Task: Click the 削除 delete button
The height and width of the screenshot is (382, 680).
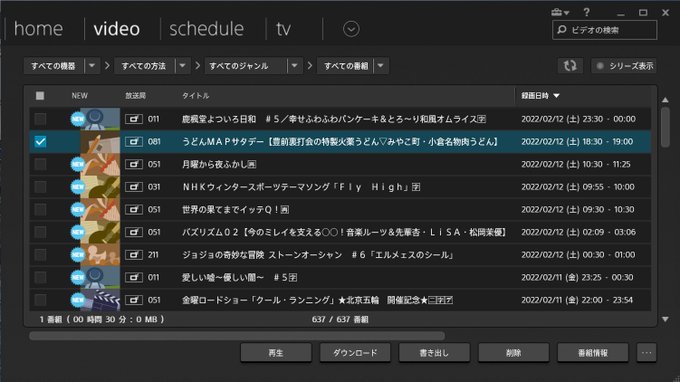Action: (513, 353)
